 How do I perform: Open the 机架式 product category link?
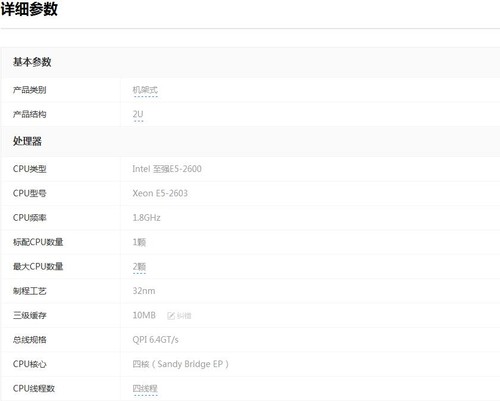coord(145,90)
